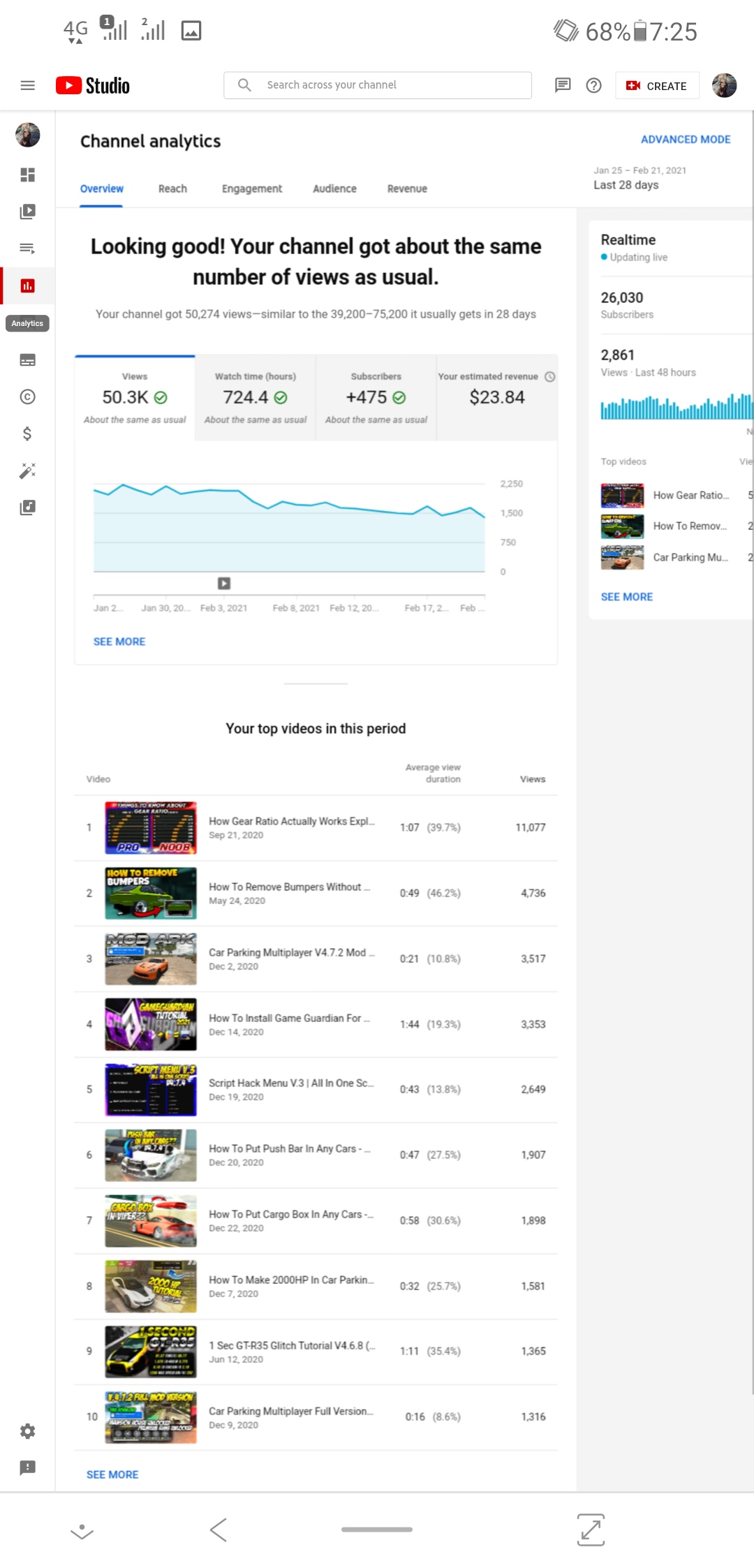Open Playlists icon in sidebar

[x=27, y=248]
